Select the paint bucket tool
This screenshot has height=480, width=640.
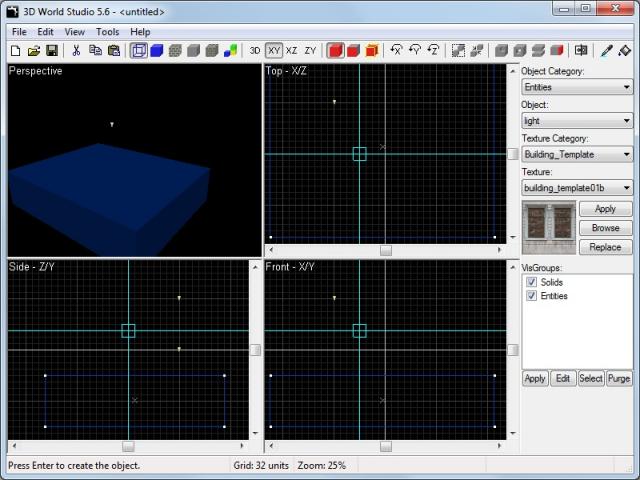coord(625,50)
